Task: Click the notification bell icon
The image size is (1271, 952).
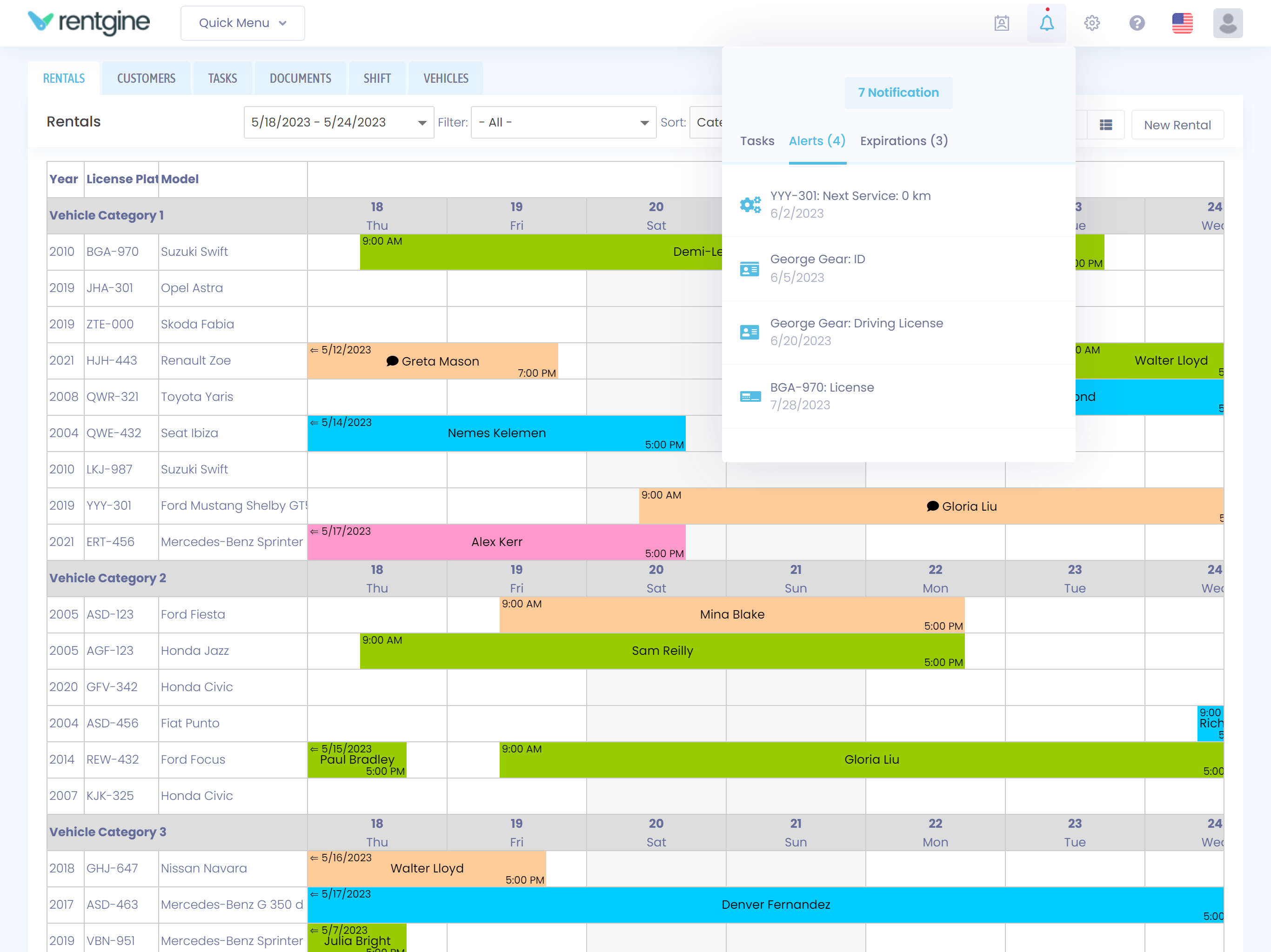Action: (x=1046, y=24)
